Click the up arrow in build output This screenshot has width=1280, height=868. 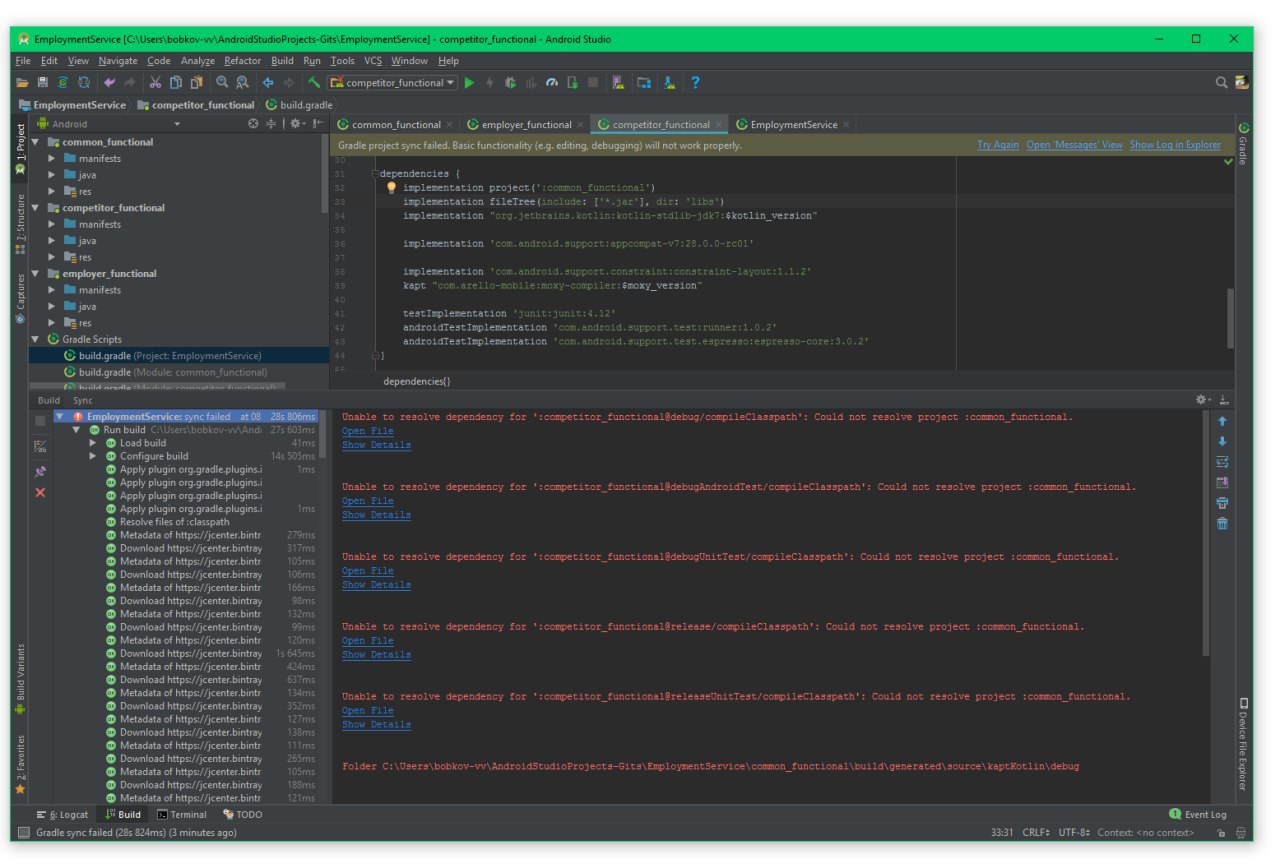tap(1222, 422)
